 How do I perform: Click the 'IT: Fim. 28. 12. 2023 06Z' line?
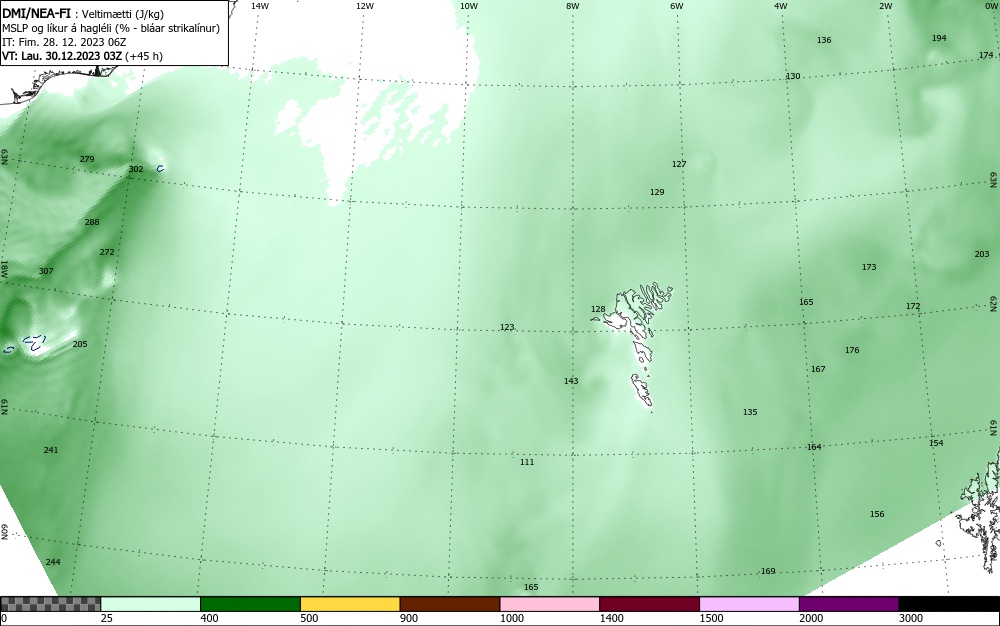pyautogui.click(x=64, y=42)
